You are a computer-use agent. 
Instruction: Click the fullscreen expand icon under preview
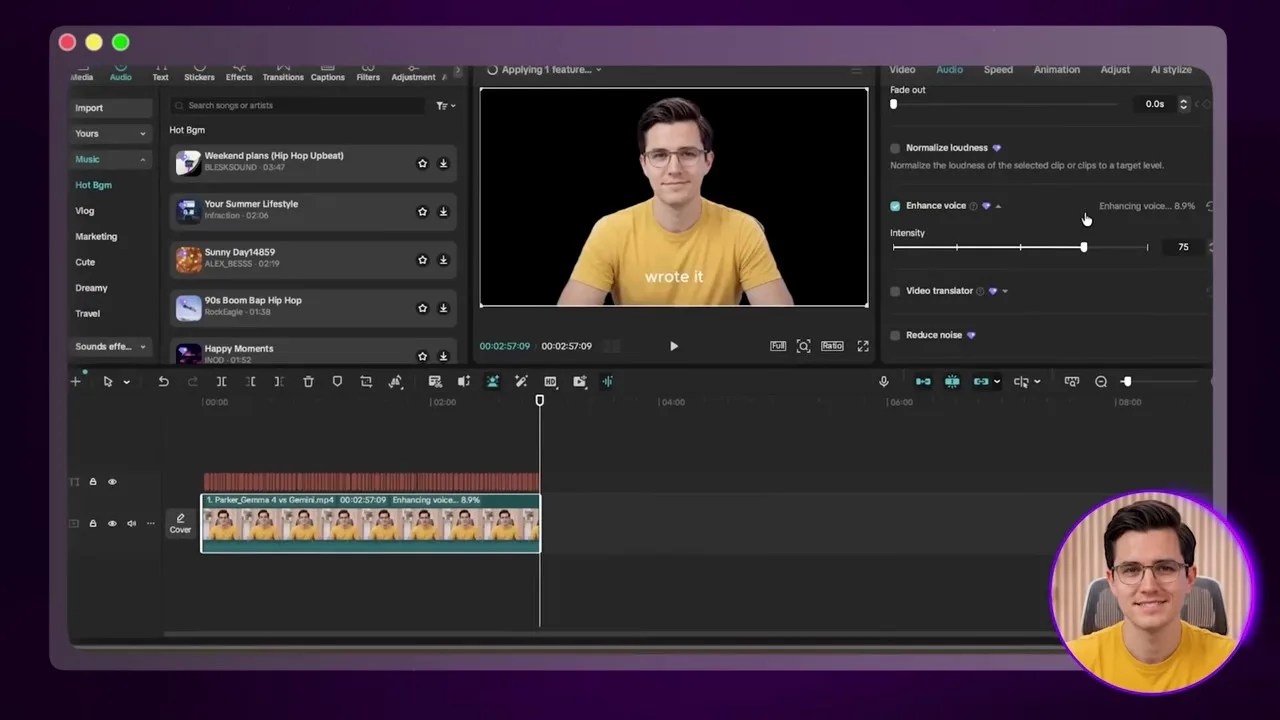coord(863,346)
